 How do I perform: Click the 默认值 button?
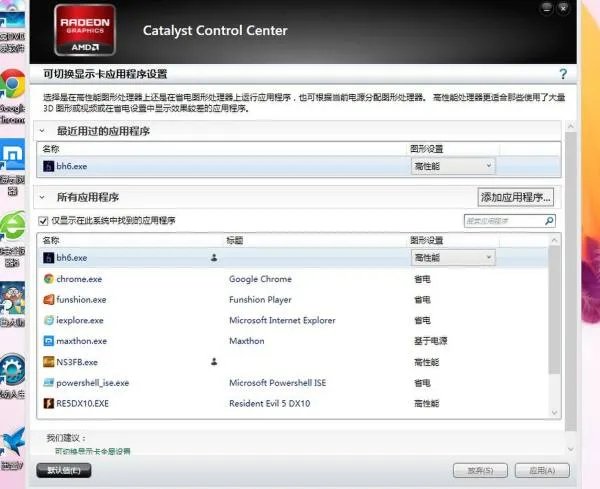pos(63,470)
